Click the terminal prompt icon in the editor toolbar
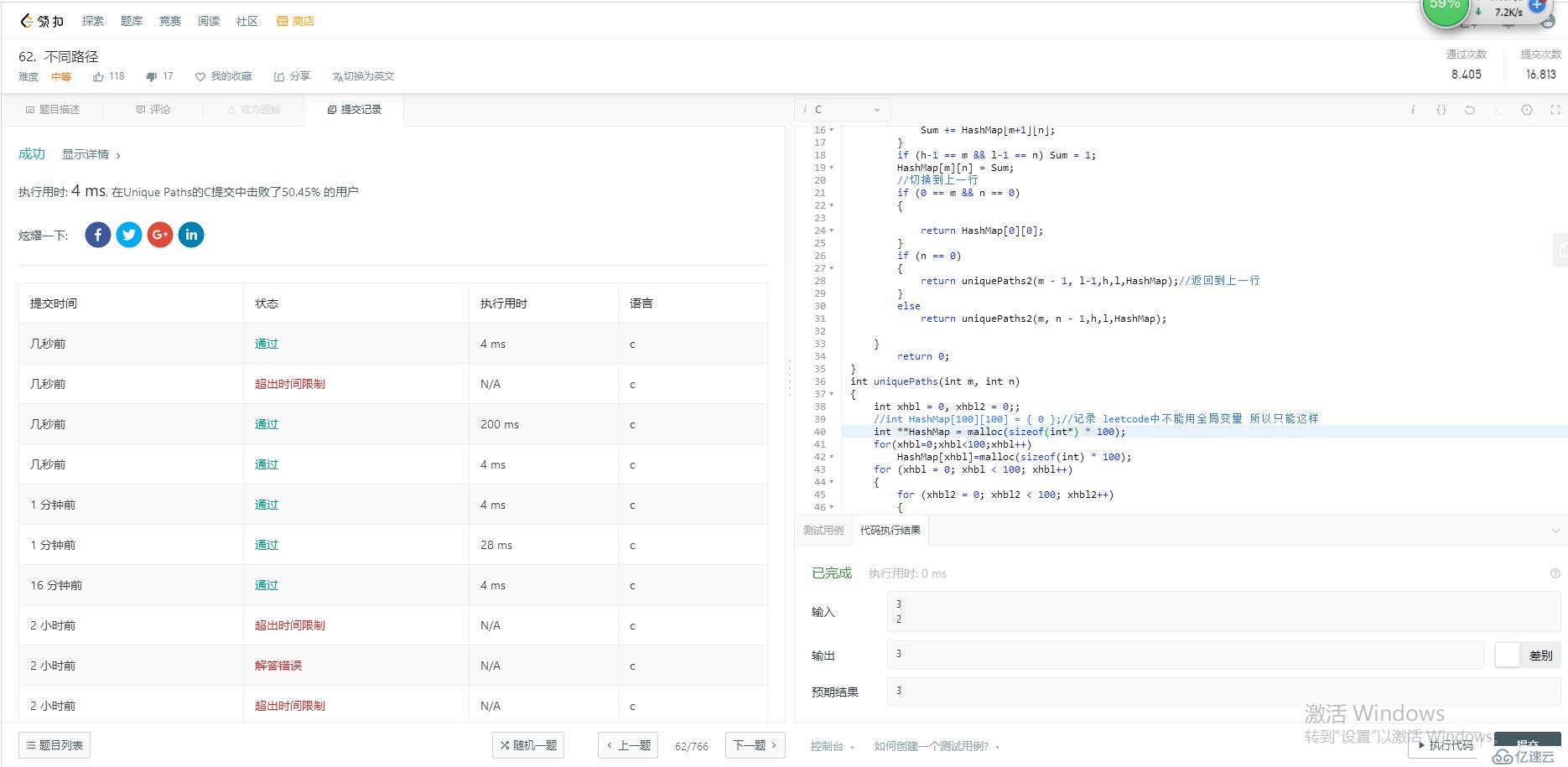This screenshot has height=767, width=1568. [1498, 110]
